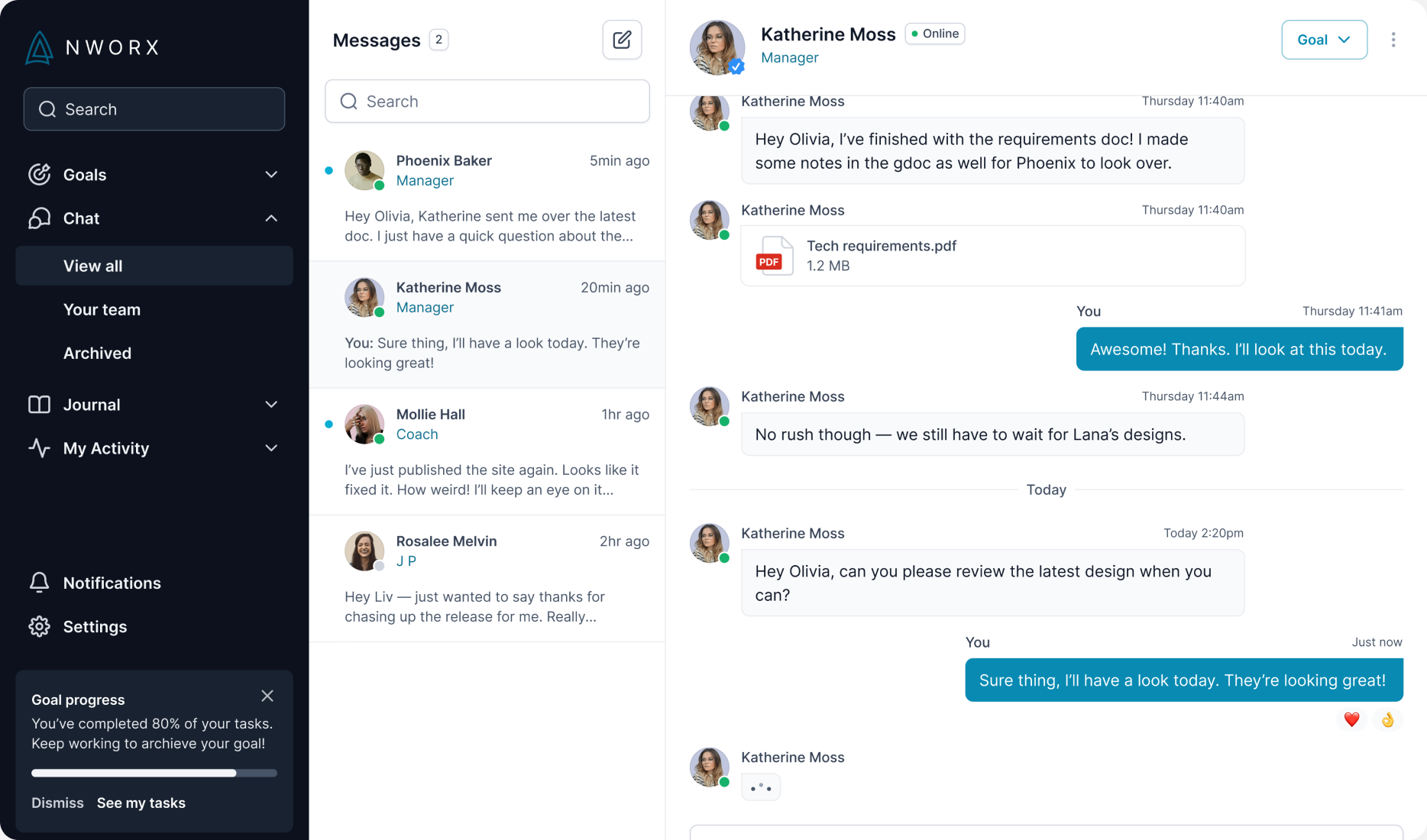Select the Your team chat item
1427x840 pixels.
154,309
